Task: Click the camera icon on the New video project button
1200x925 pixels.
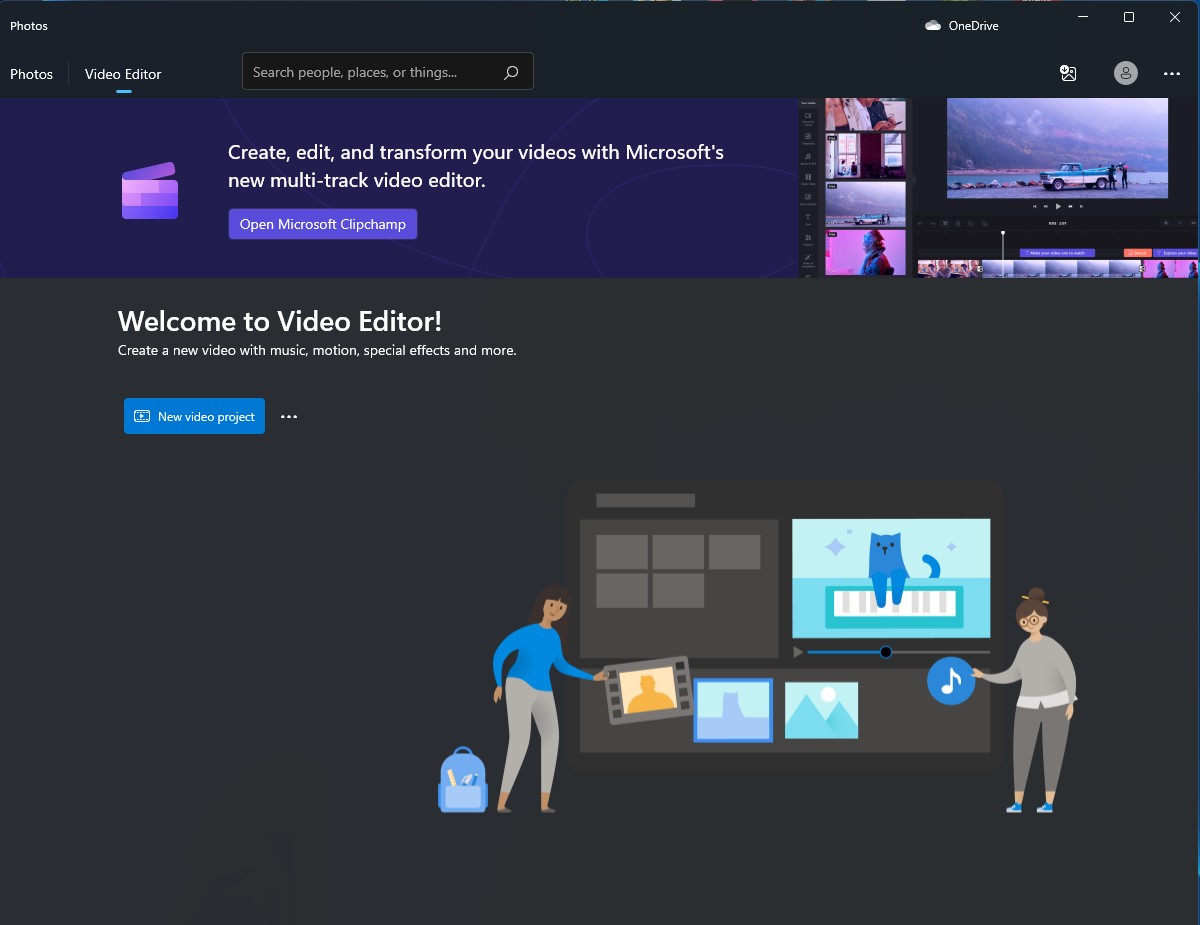Action: tap(143, 416)
